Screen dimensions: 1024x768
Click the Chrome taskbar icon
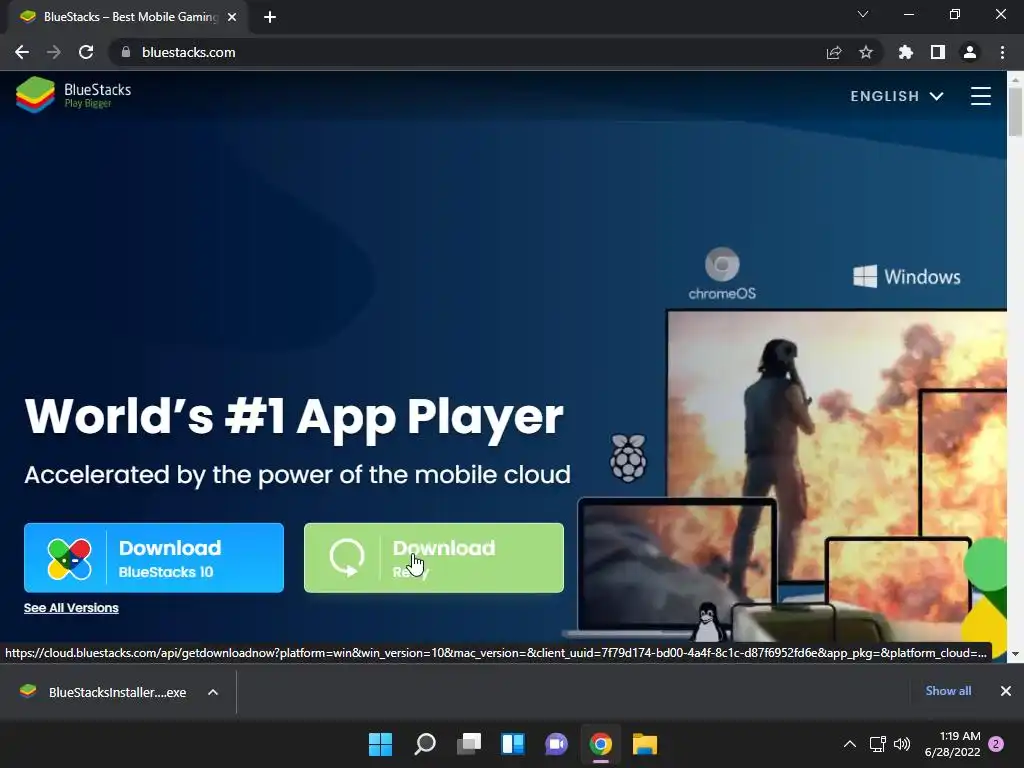pyautogui.click(x=601, y=744)
